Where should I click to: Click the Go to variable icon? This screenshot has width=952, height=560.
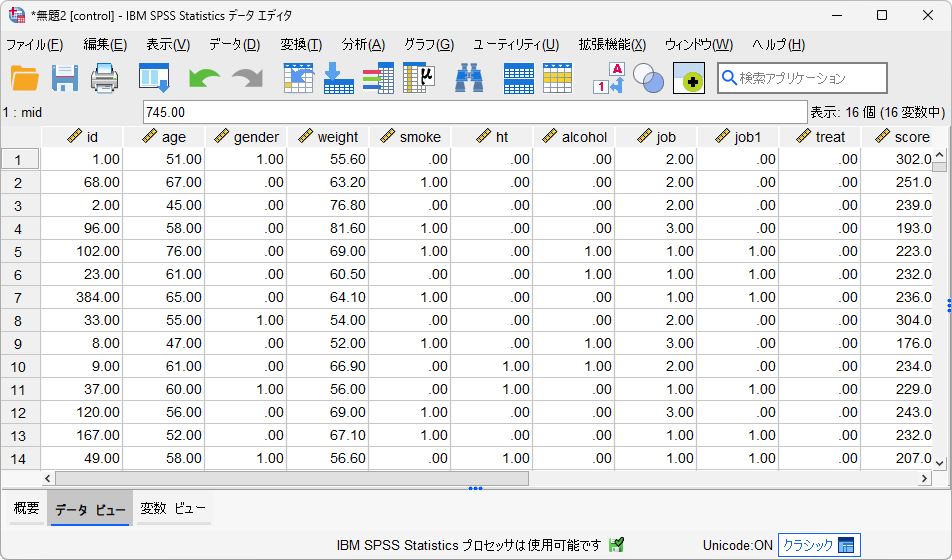[339, 78]
